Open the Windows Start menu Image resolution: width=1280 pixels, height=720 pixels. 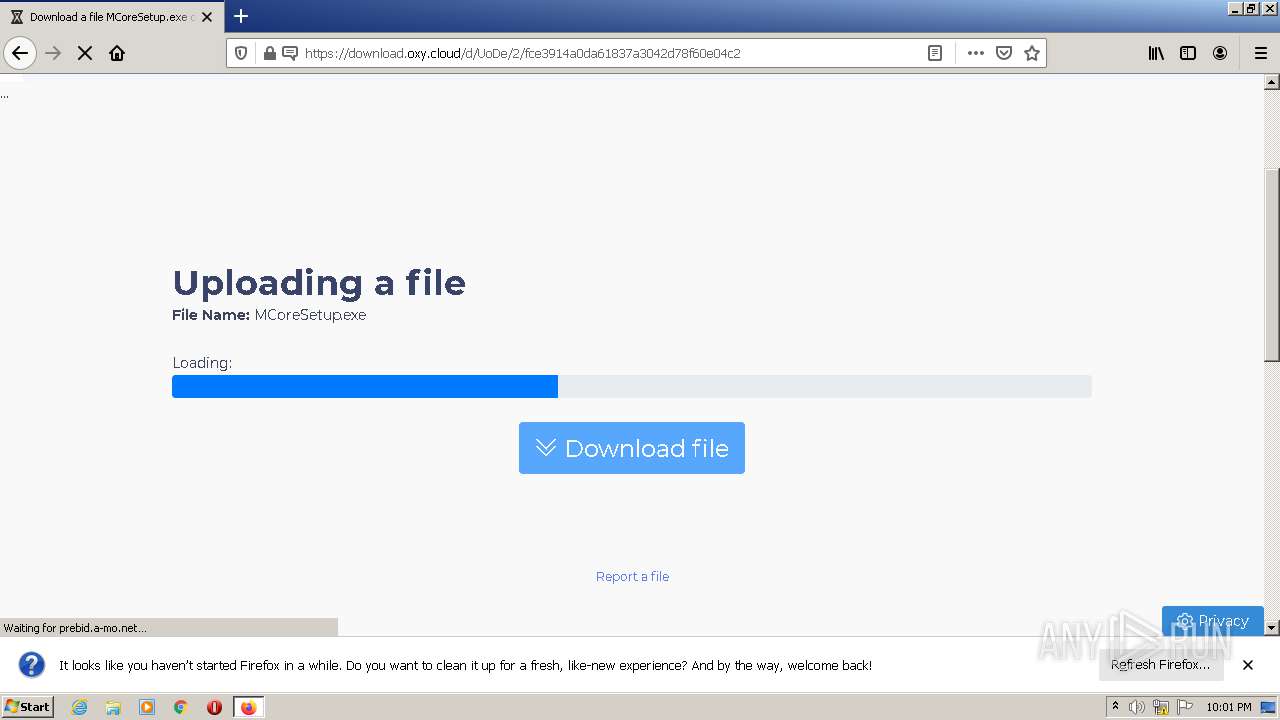coord(27,706)
